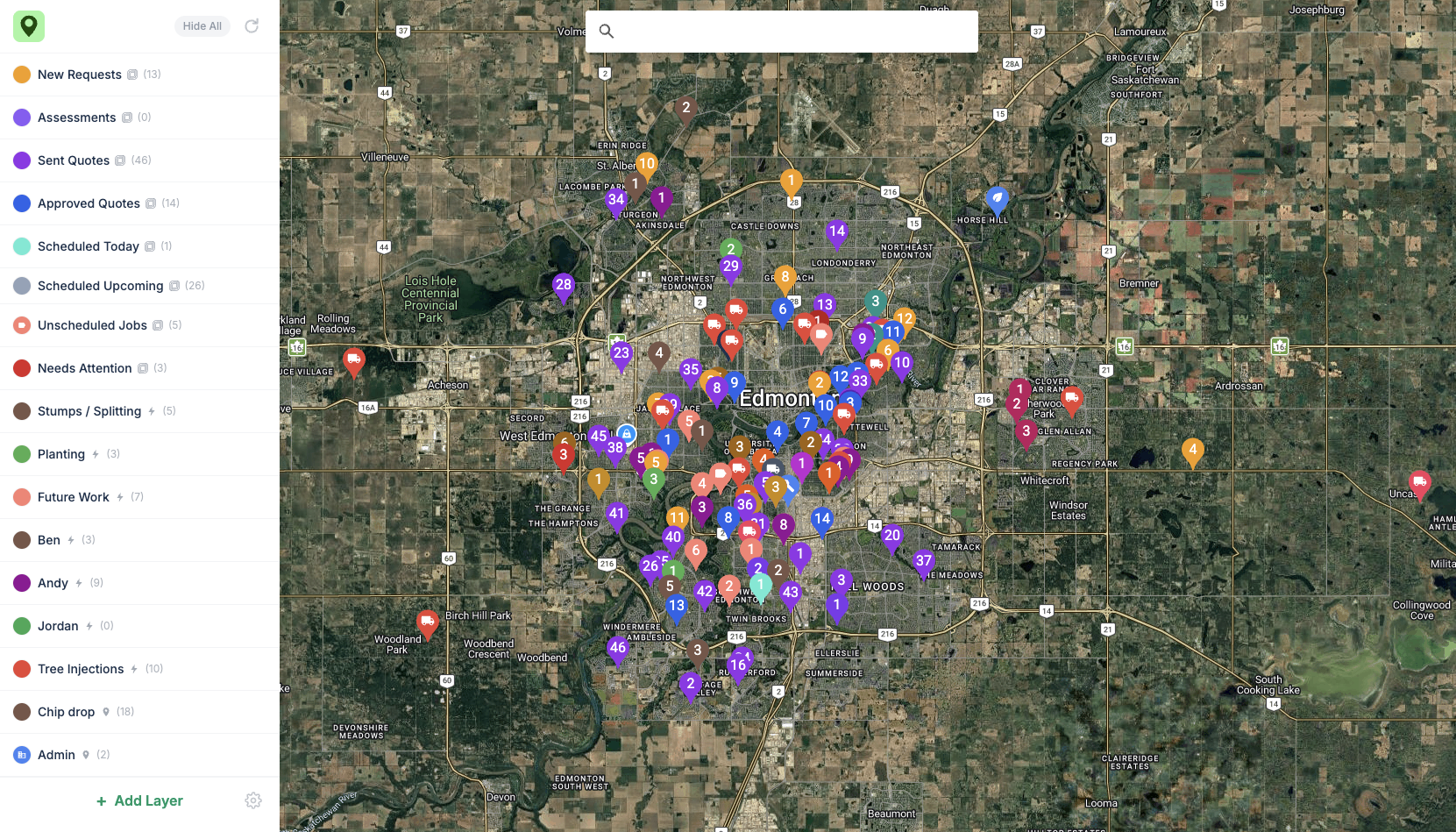This screenshot has height=832, width=1456.
Task: Toggle the Needs Attention red layer circle
Action: click(x=22, y=368)
